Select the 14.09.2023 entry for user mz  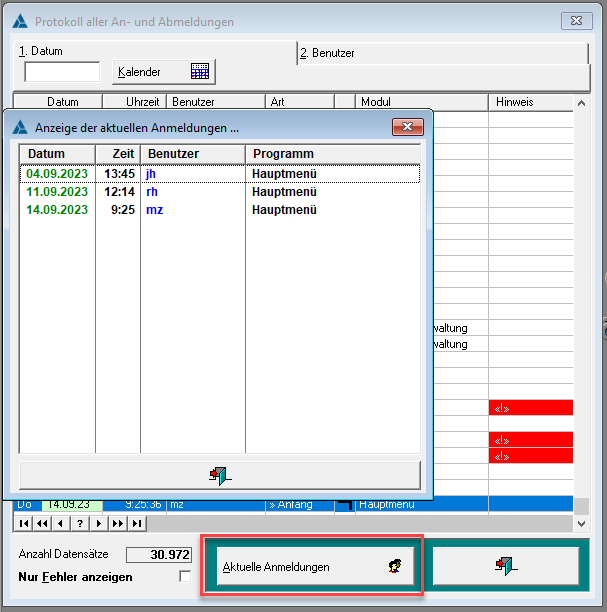(218, 210)
